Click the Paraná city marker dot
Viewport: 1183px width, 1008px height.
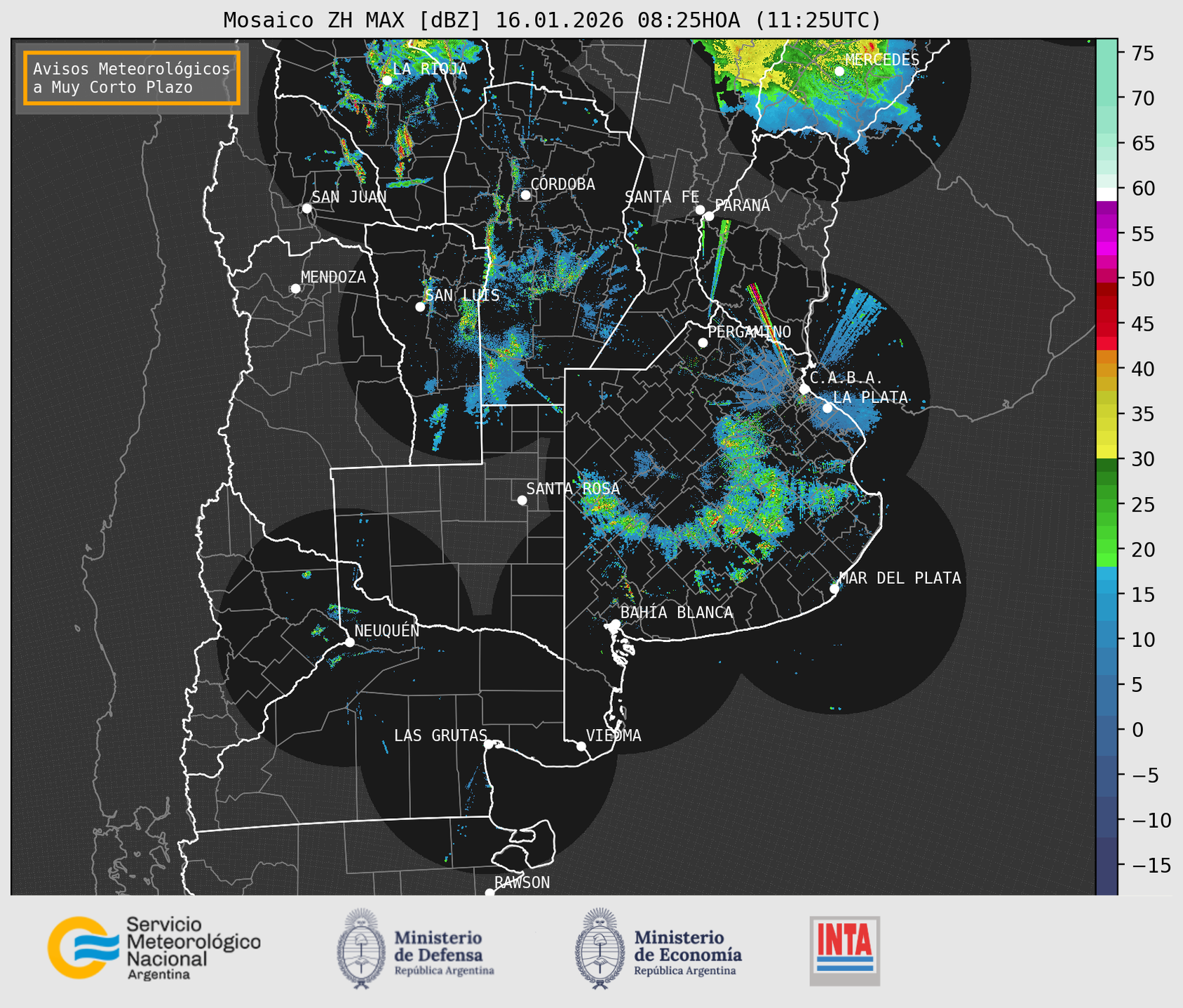point(709,216)
